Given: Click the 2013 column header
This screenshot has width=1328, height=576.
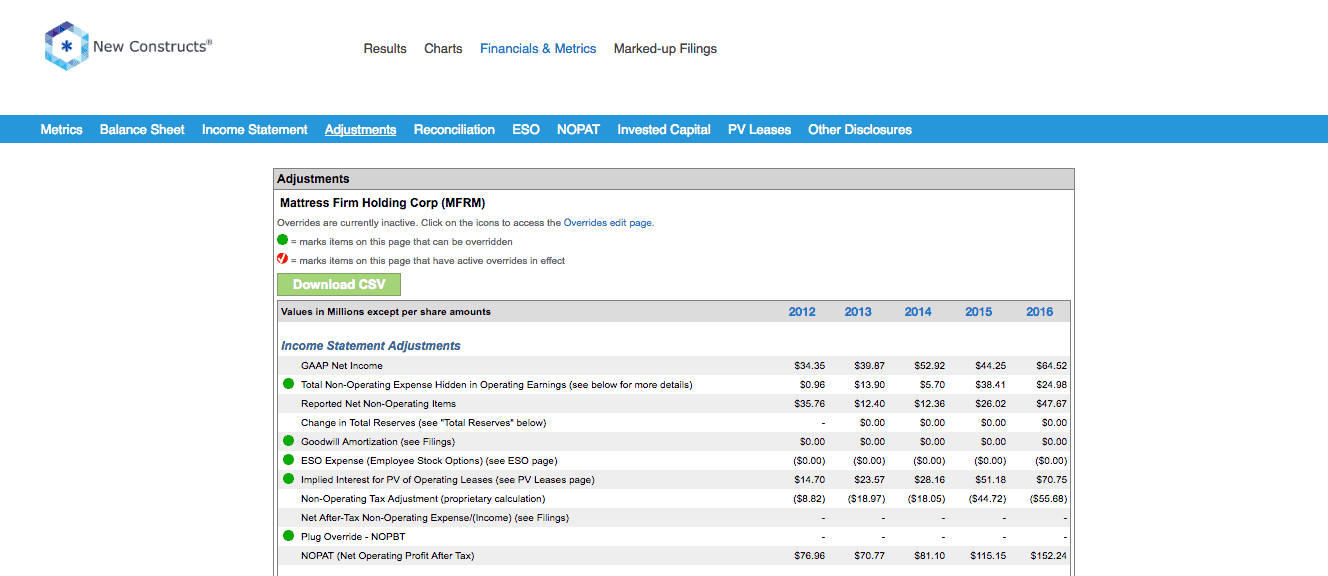Looking at the screenshot, I should coord(858,312).
